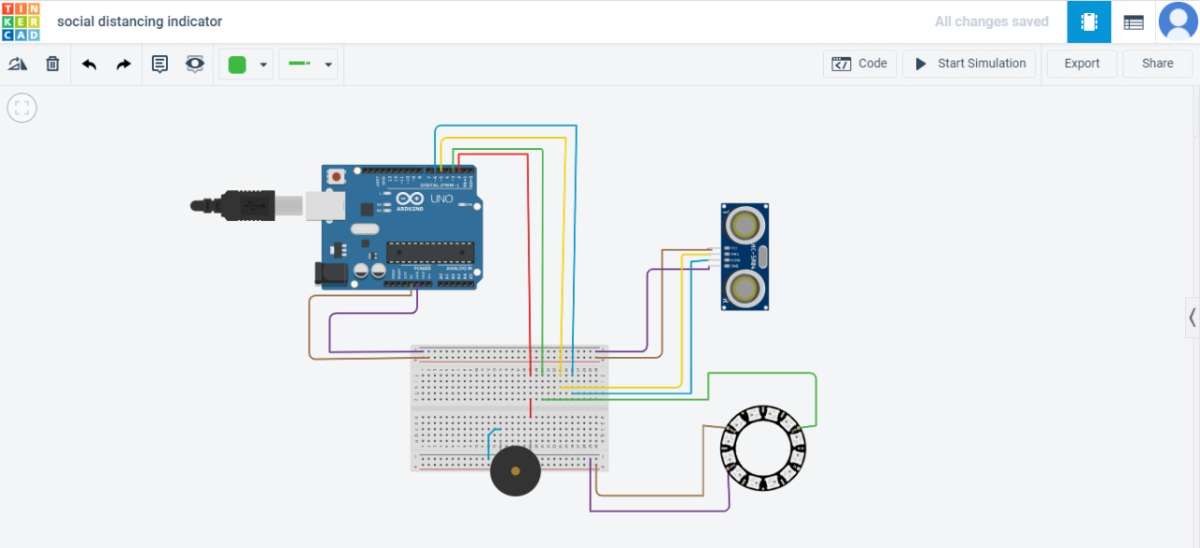Select the NeoPixel LED ring
The height and width of the screenshot is (548, 1200).
point(763,449)
